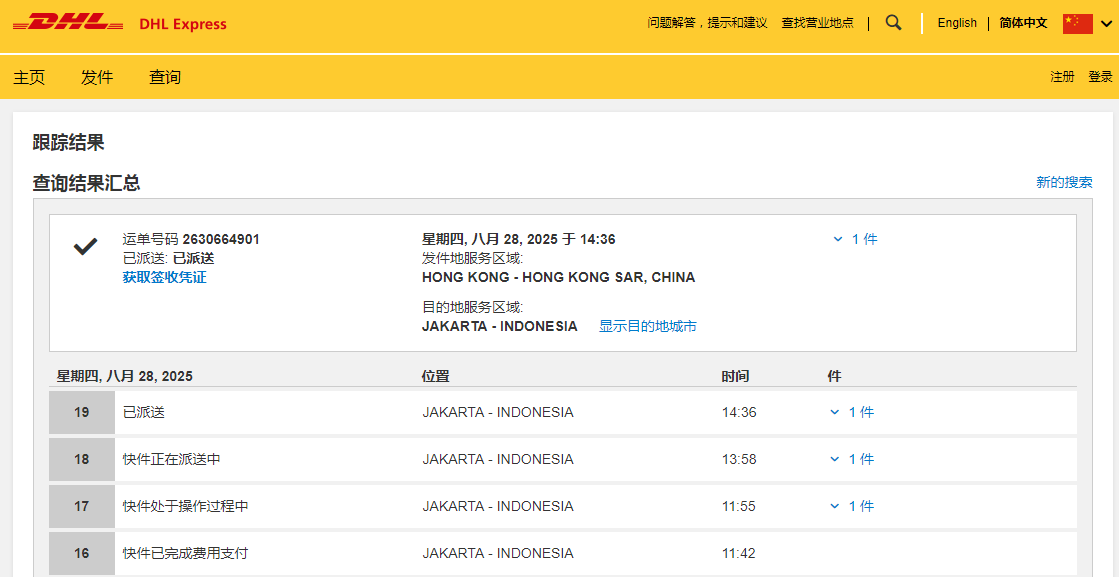Expand pieces for checkpoint 17
Image resolution: width=1119 pixels, height=577 pixels.
(852, 506)
